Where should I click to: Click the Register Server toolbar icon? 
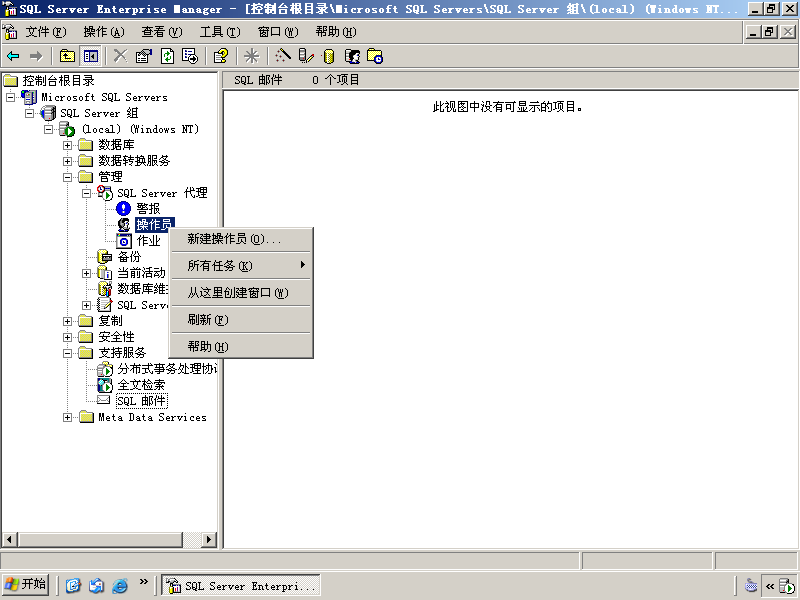tap(306, 56)
